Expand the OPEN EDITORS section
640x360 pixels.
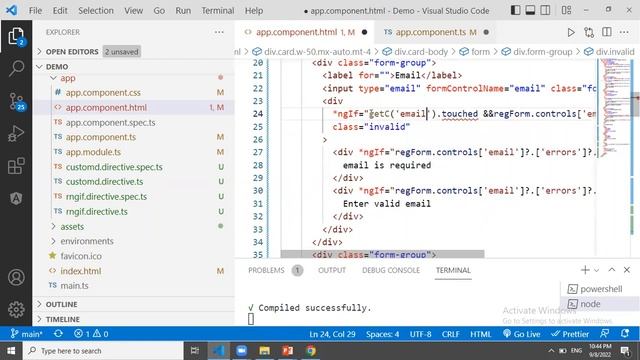click(x=72, y=51)
